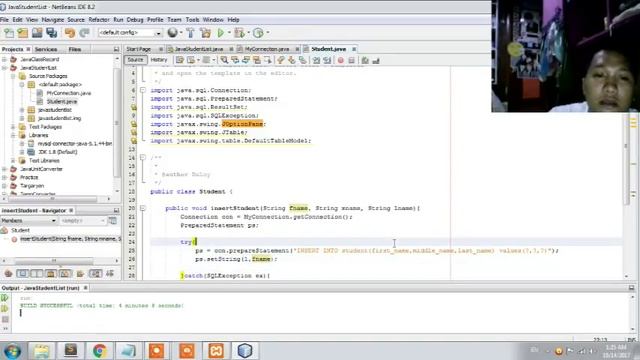Switch to the Services tab
The width and height of the screenshot is (640, 360).
pos(46,49)
